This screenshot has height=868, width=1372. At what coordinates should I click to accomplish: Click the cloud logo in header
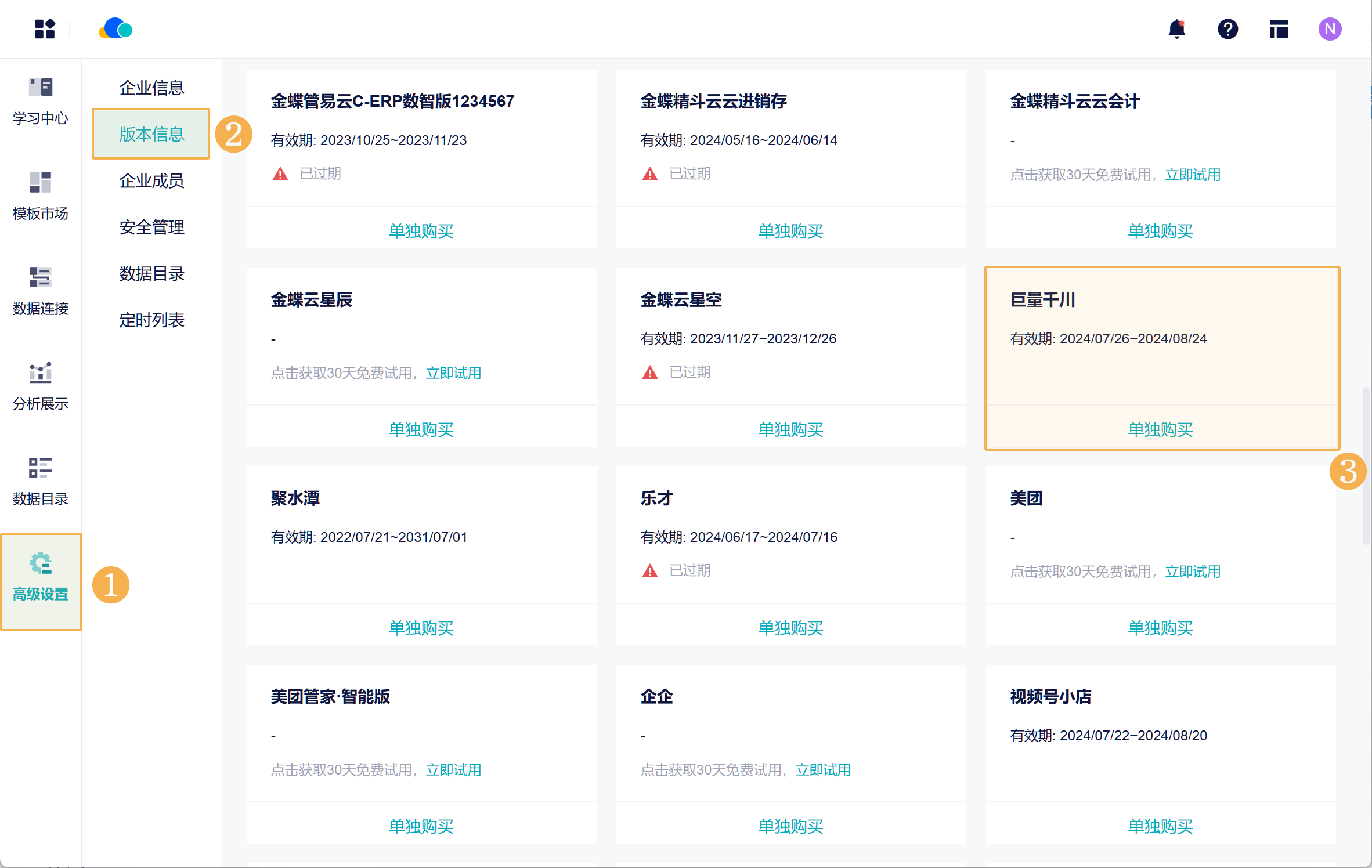coord(115,29)
